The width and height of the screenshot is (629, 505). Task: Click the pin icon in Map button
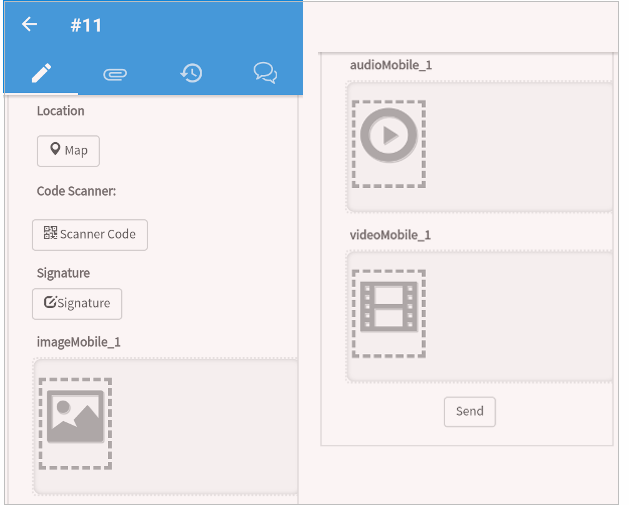(56, 150)
